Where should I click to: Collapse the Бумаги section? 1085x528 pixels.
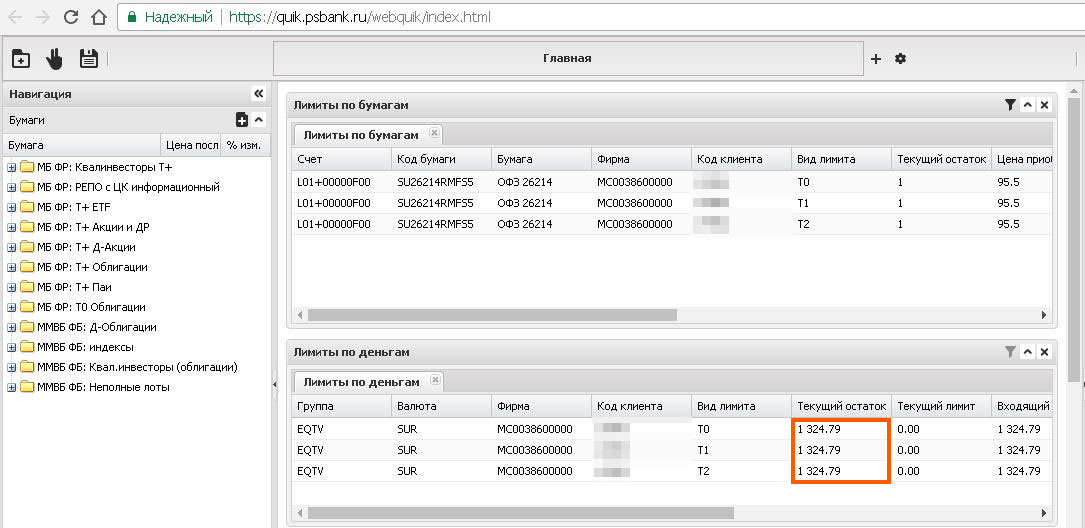pos(258,120)
